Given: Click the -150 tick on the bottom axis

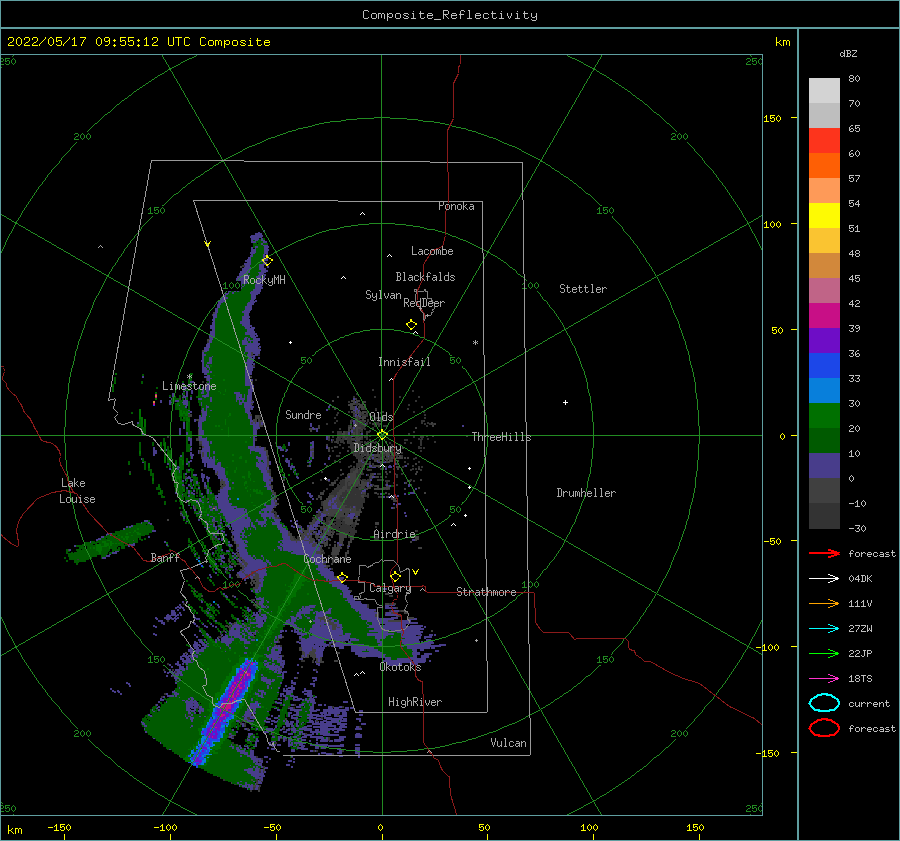Looking at the screenshot, I should click(x=59, y=827).
